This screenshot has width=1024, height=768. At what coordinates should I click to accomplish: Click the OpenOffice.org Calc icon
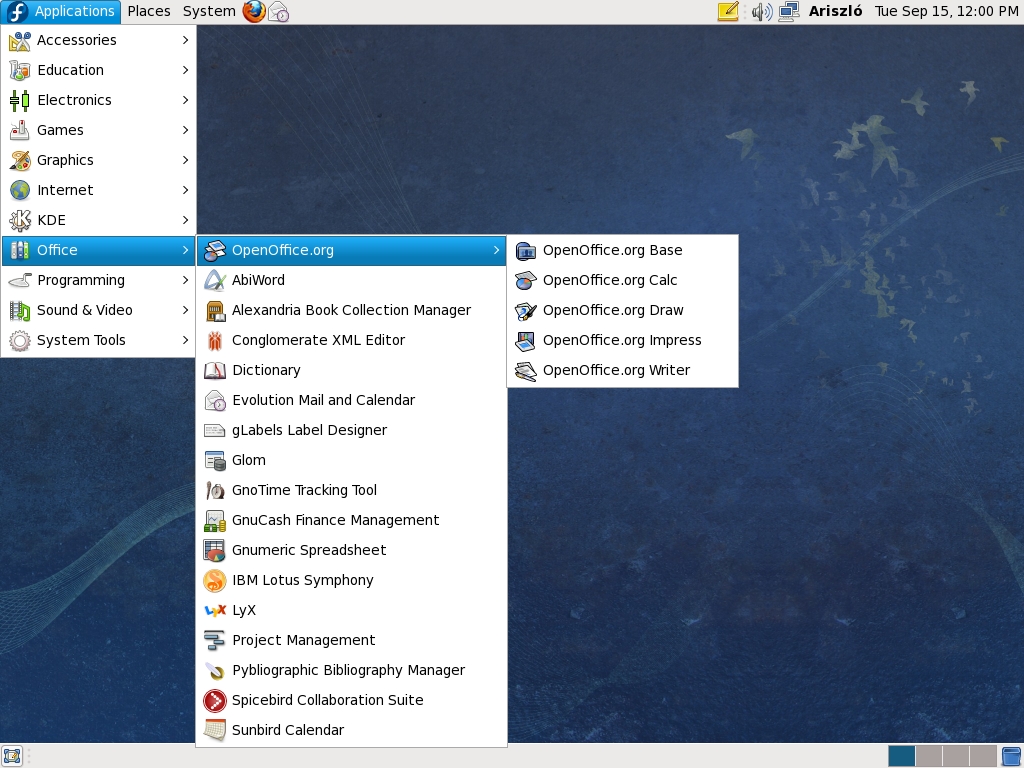pos(526,280)
